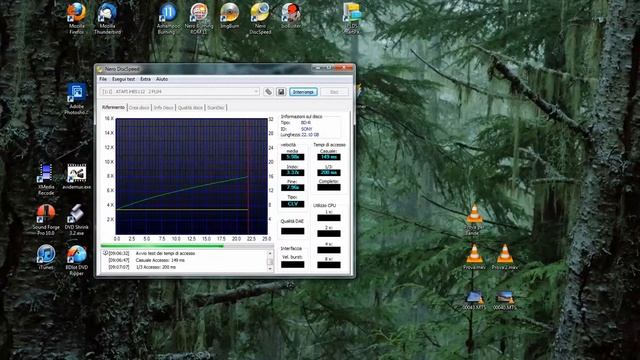640x360 pixels.
Task: Click the 1/3 access time value 200 ms
Action: tap(329, 173)
